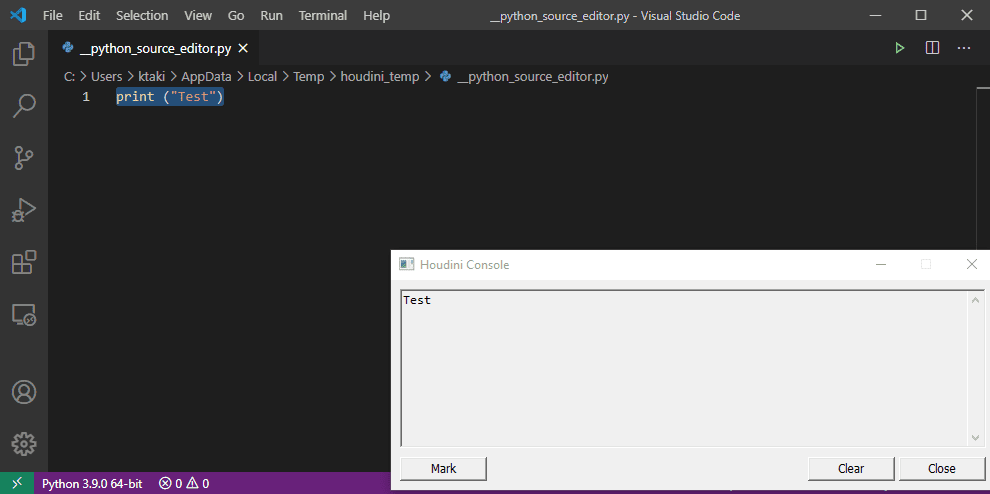Open the File menu

coord(52,15)
